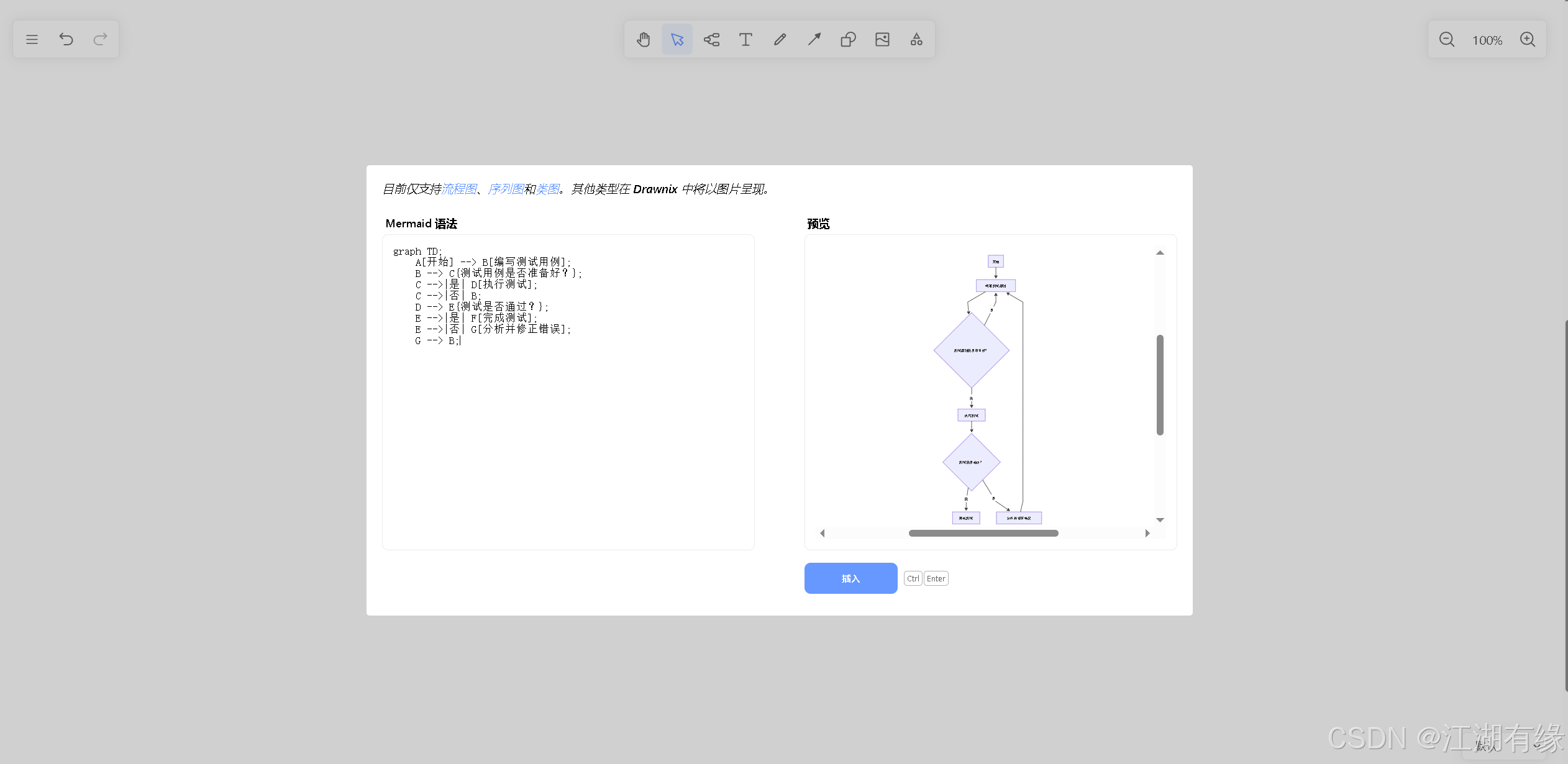1568x764 pixels.
Task: Zoom in with the plus magnifier
Action: click(x=1528, y=39)
